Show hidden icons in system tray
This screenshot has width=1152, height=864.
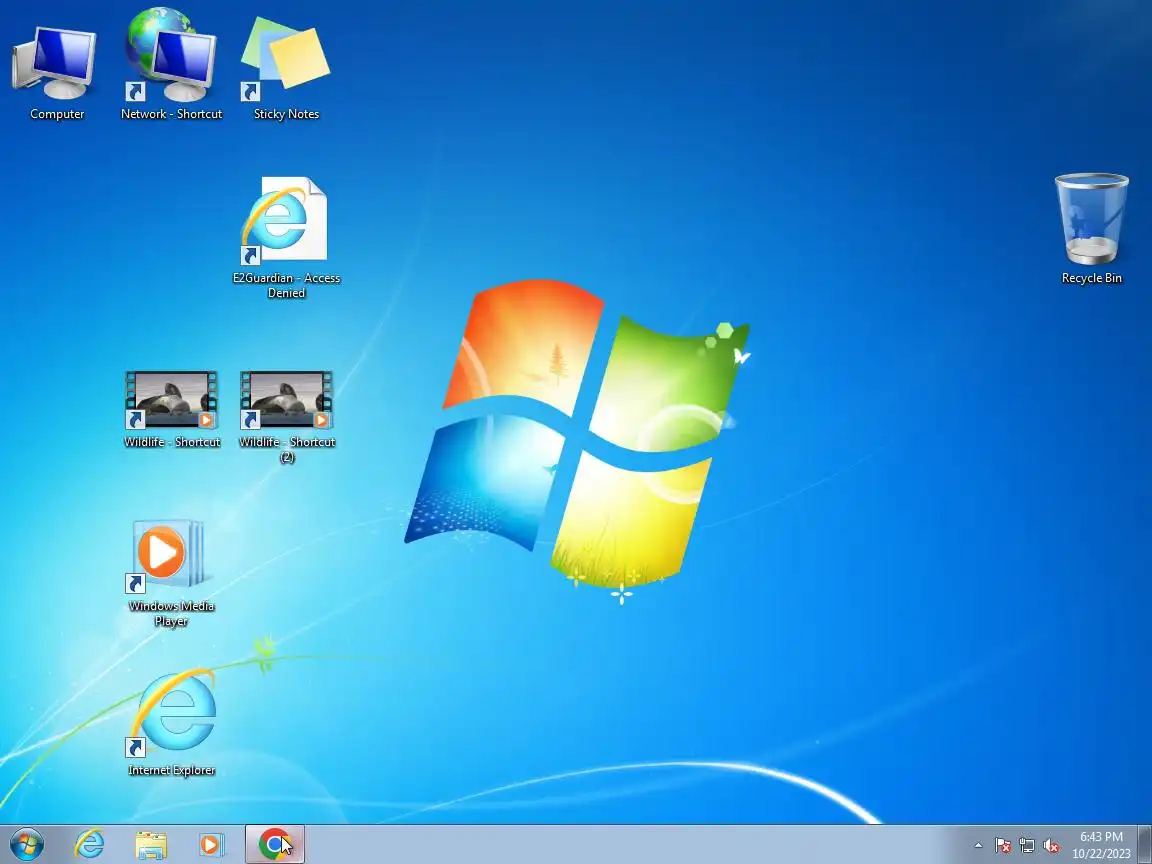[x=978, y=846]
